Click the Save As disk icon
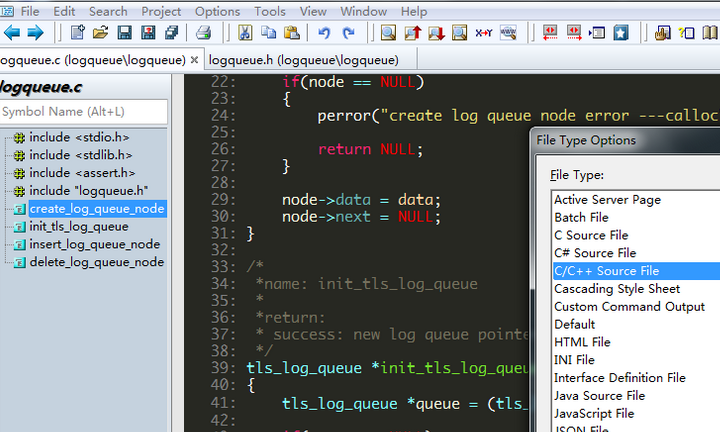Viewport: 720px width, 432px height. [148, 33]
